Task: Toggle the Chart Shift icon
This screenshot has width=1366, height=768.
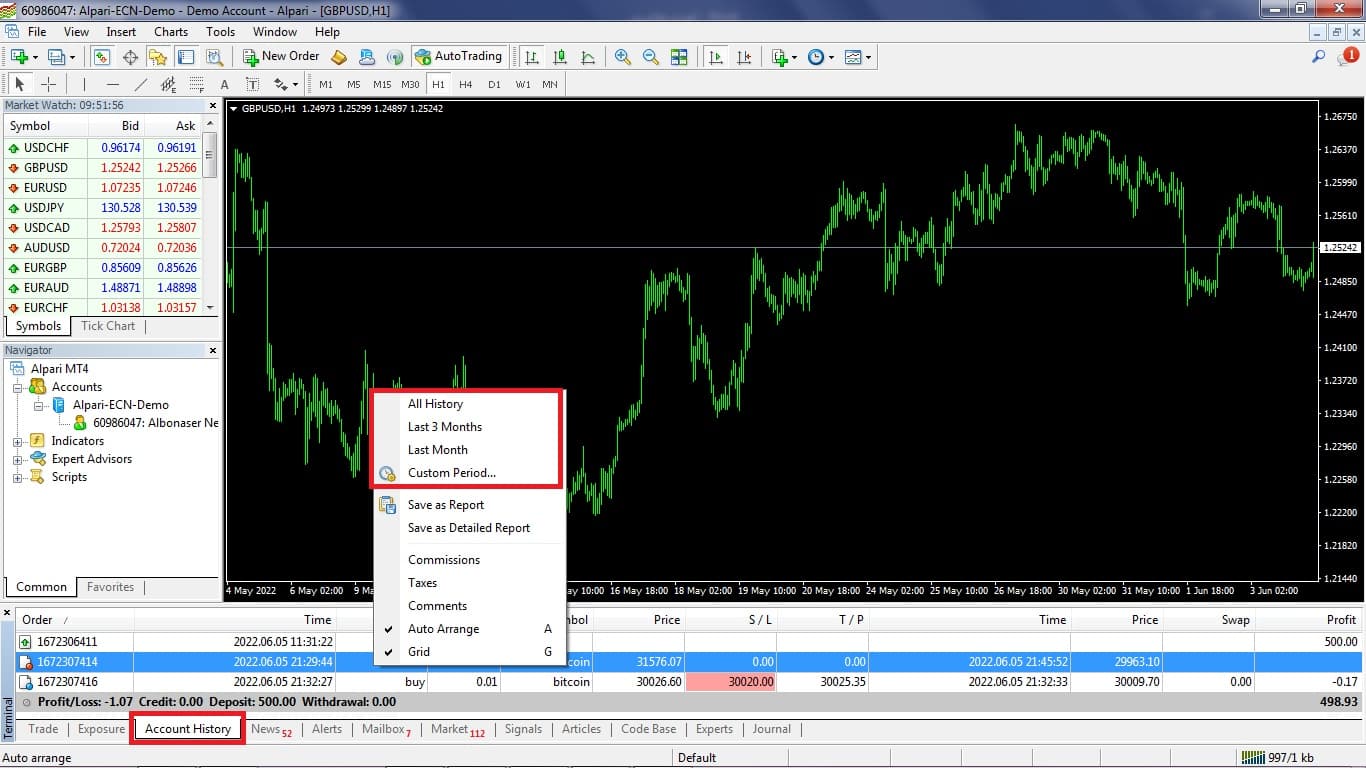Action: 744,57
